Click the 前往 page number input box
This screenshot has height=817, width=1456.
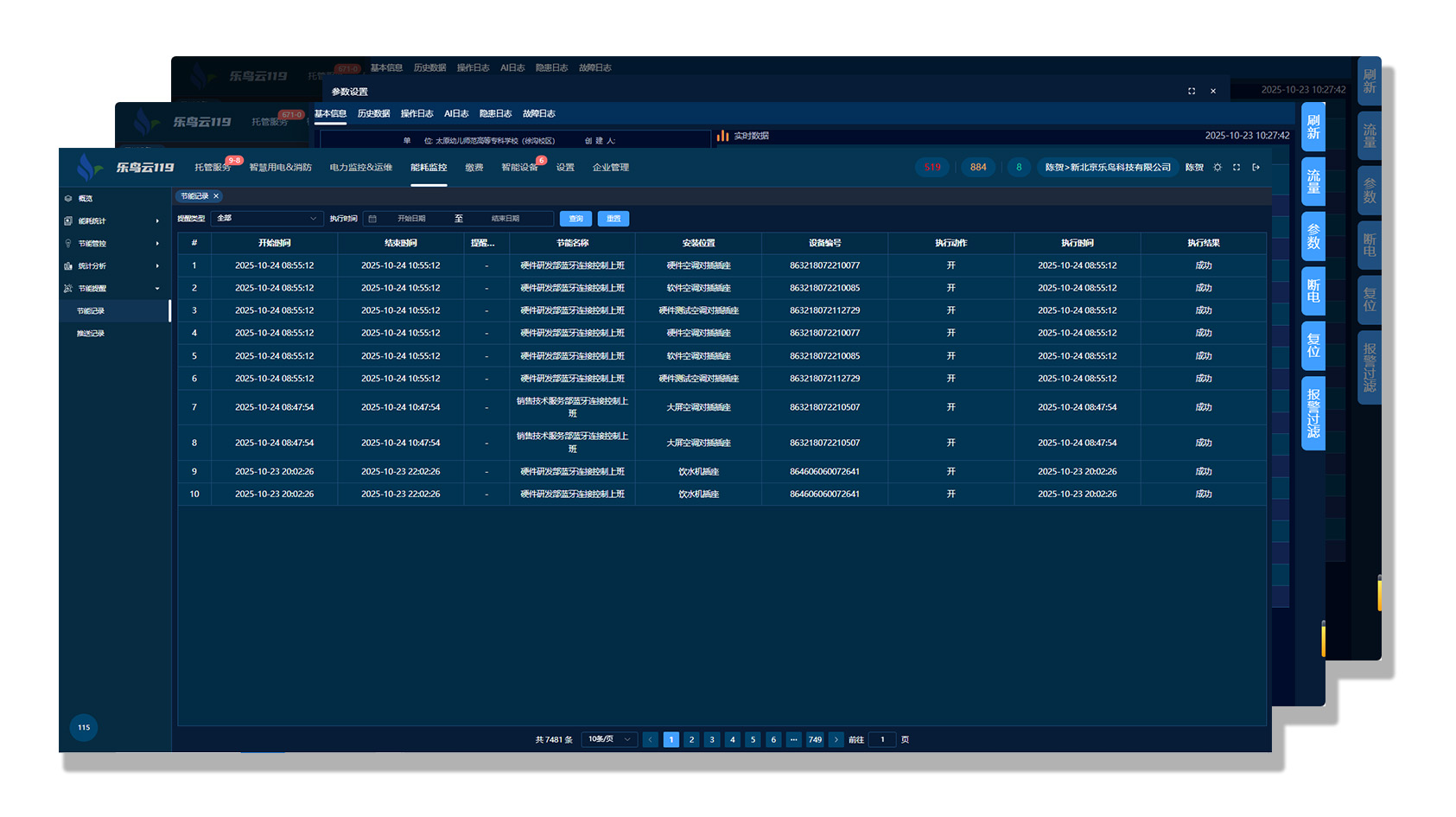(882, 740)
